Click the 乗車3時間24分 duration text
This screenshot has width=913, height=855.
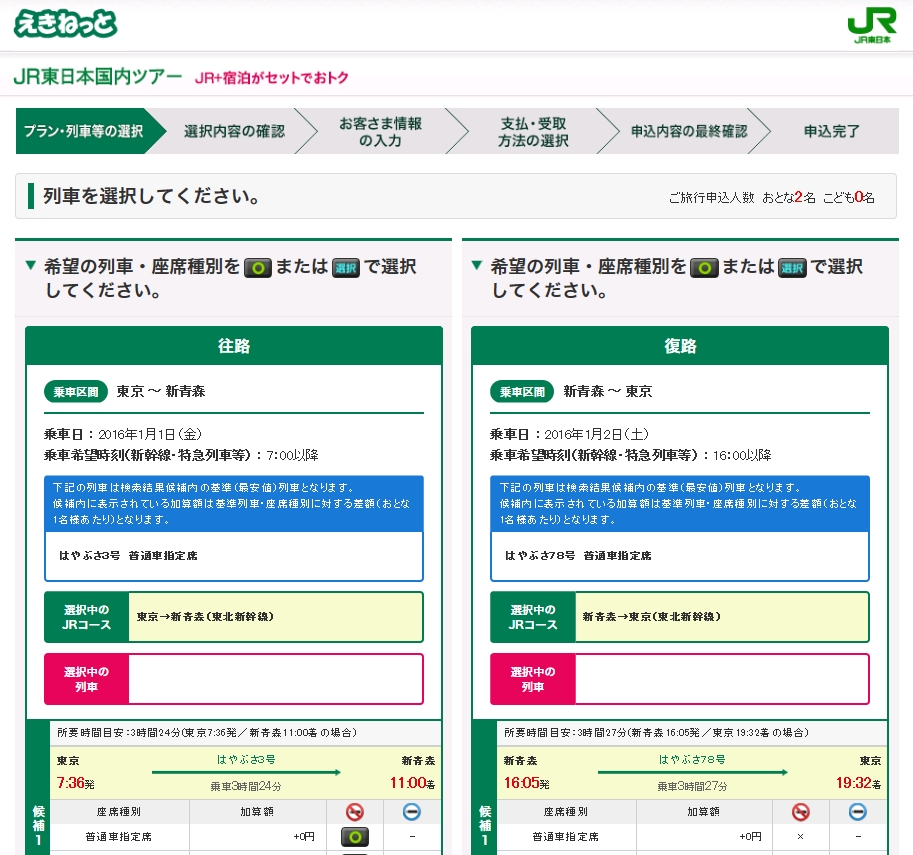246,786
